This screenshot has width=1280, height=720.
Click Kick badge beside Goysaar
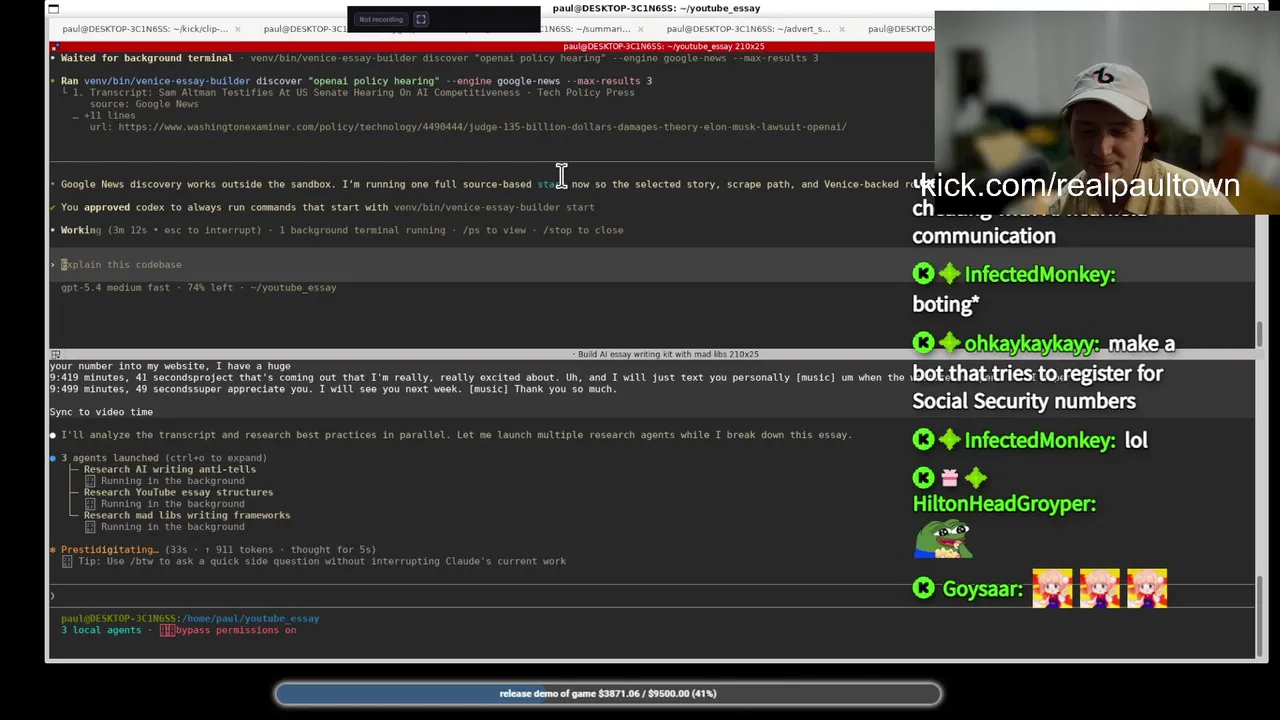point(923,589)
